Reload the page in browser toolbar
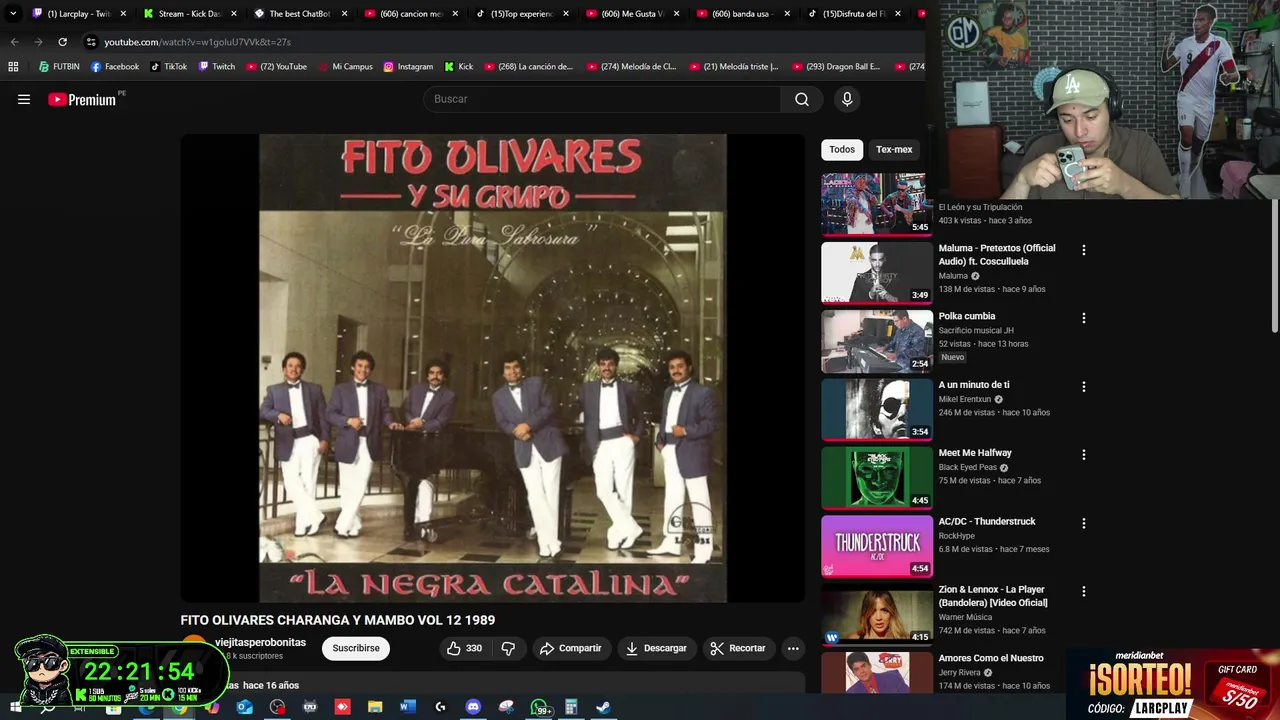This screenshot has width=1280, height=720. coord(62,42)
